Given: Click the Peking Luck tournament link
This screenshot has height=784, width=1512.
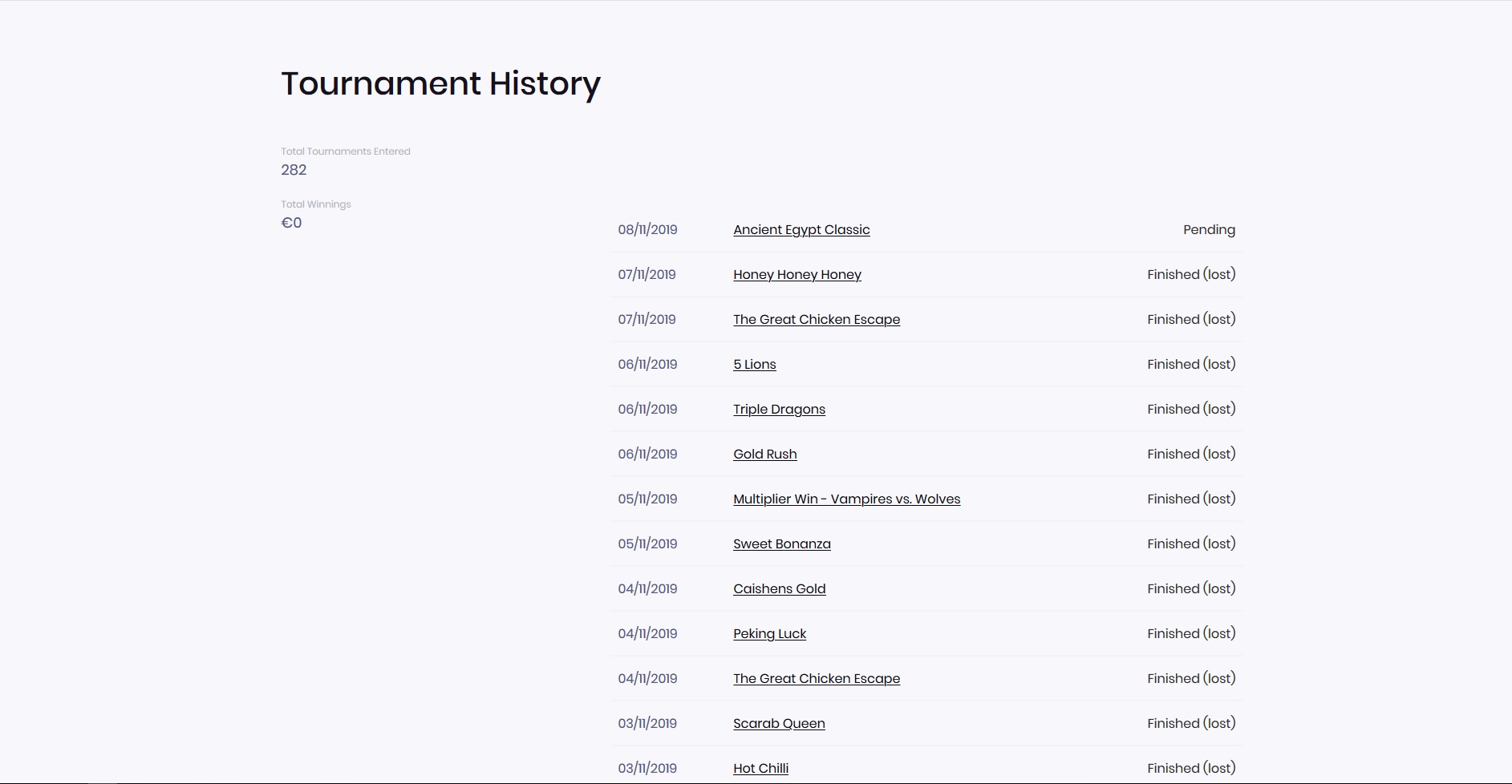Looking at the screenshot, I should (x=769, y=634).
